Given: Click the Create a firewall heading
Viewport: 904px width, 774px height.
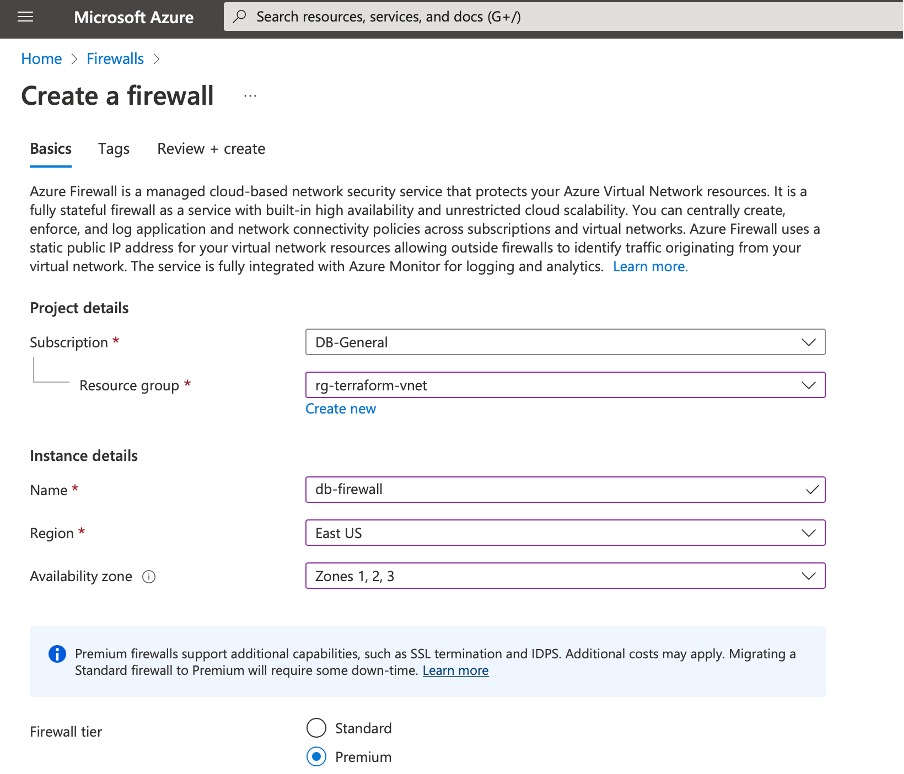Looking at the screenshot, I should tap(117, 96).
